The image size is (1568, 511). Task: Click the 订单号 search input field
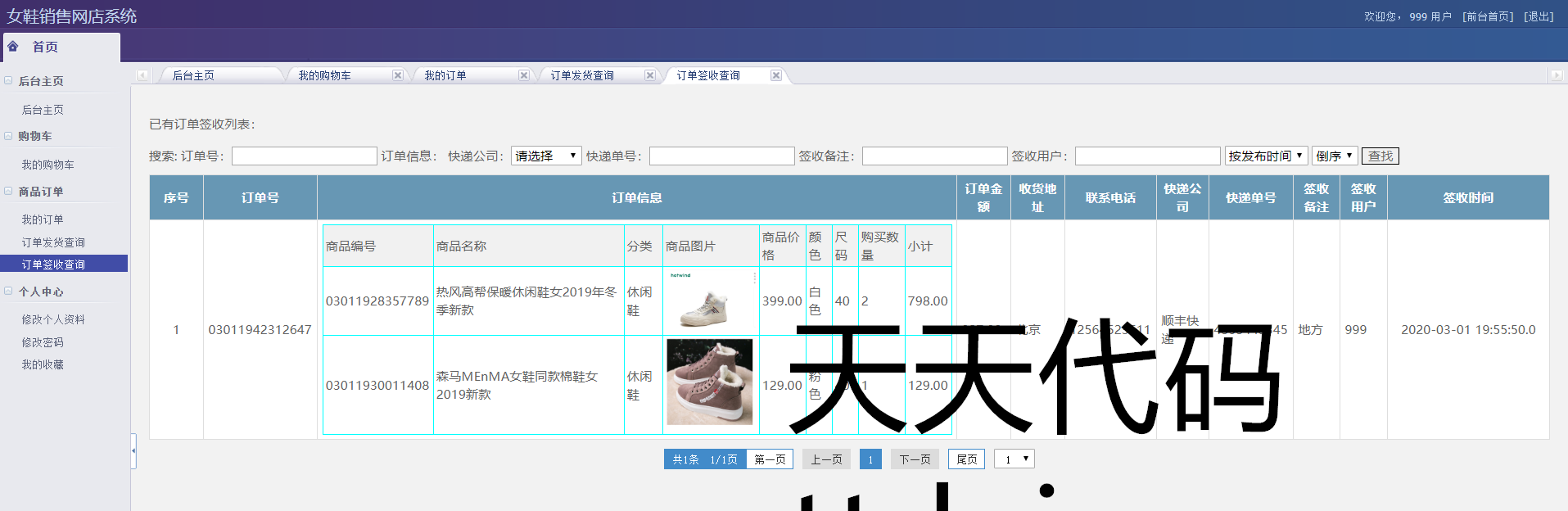click(304, 156)
